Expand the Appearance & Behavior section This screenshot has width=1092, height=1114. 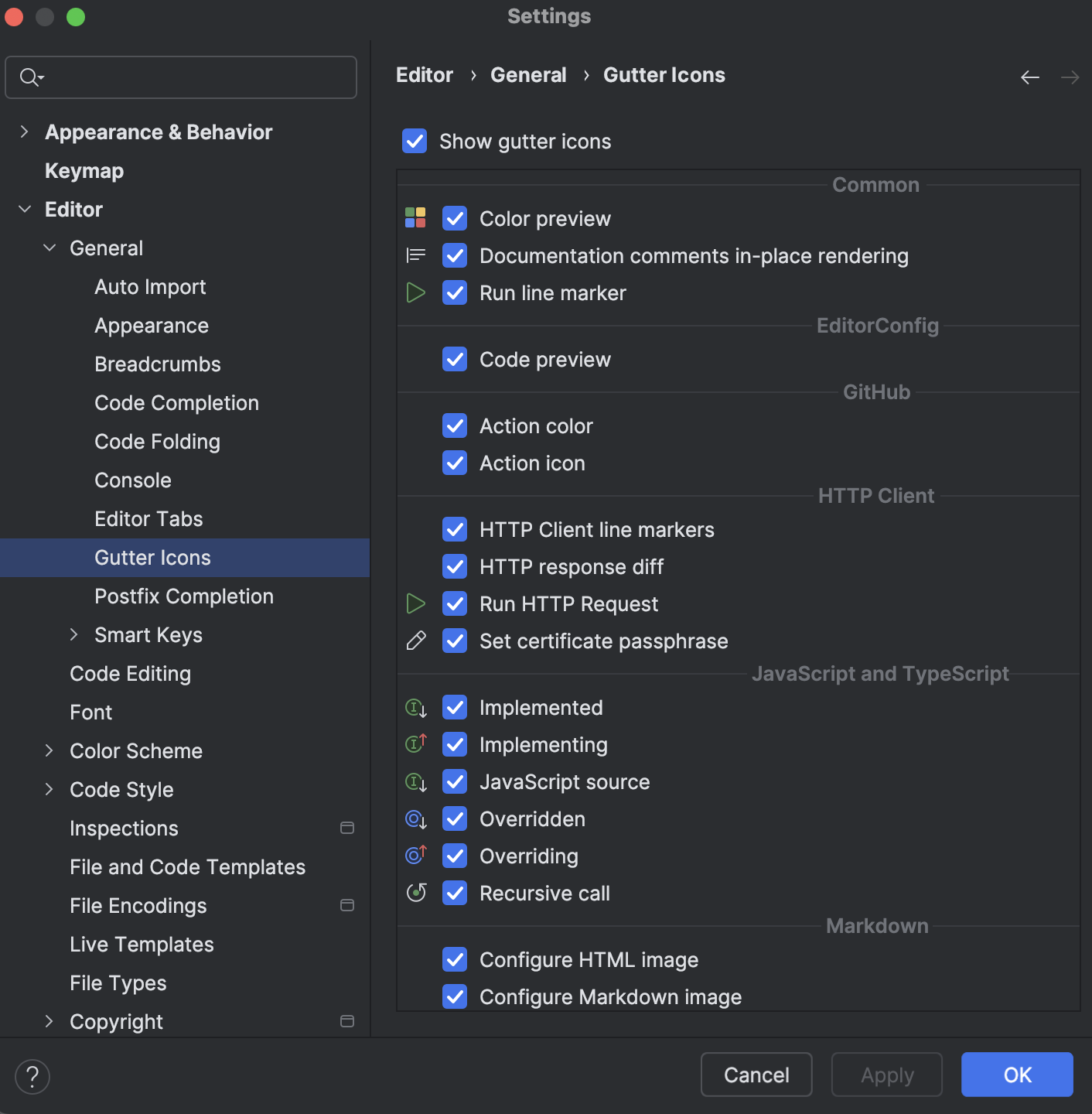24,132
